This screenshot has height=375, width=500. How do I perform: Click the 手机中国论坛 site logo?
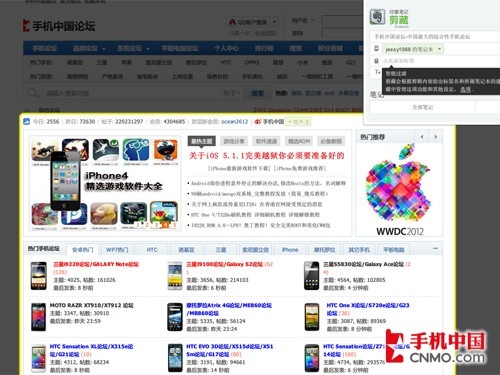(59, 26)
